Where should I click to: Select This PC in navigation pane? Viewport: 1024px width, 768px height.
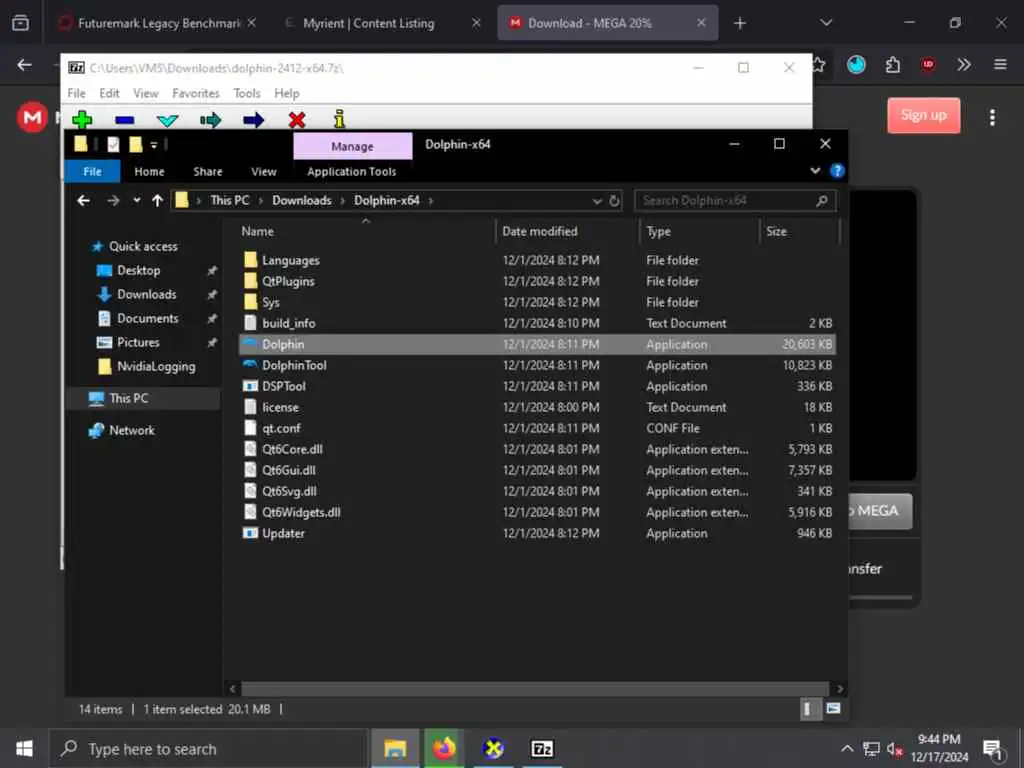point(129,398)
